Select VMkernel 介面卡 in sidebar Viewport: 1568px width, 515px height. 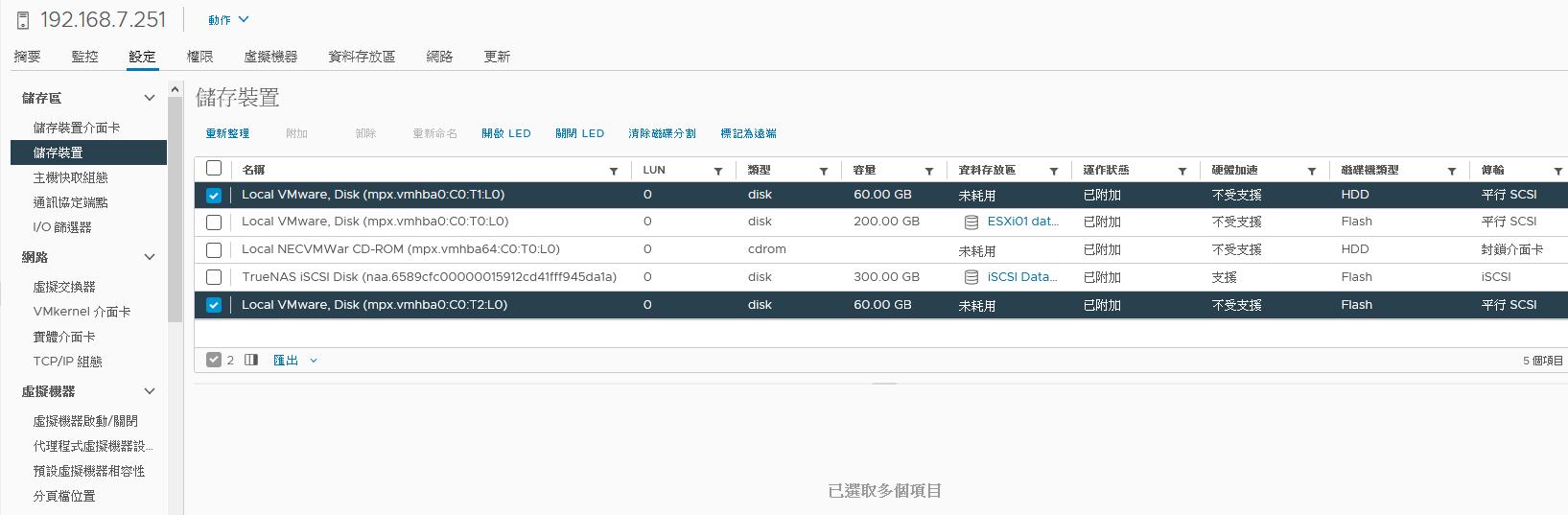tap(82, 312)
